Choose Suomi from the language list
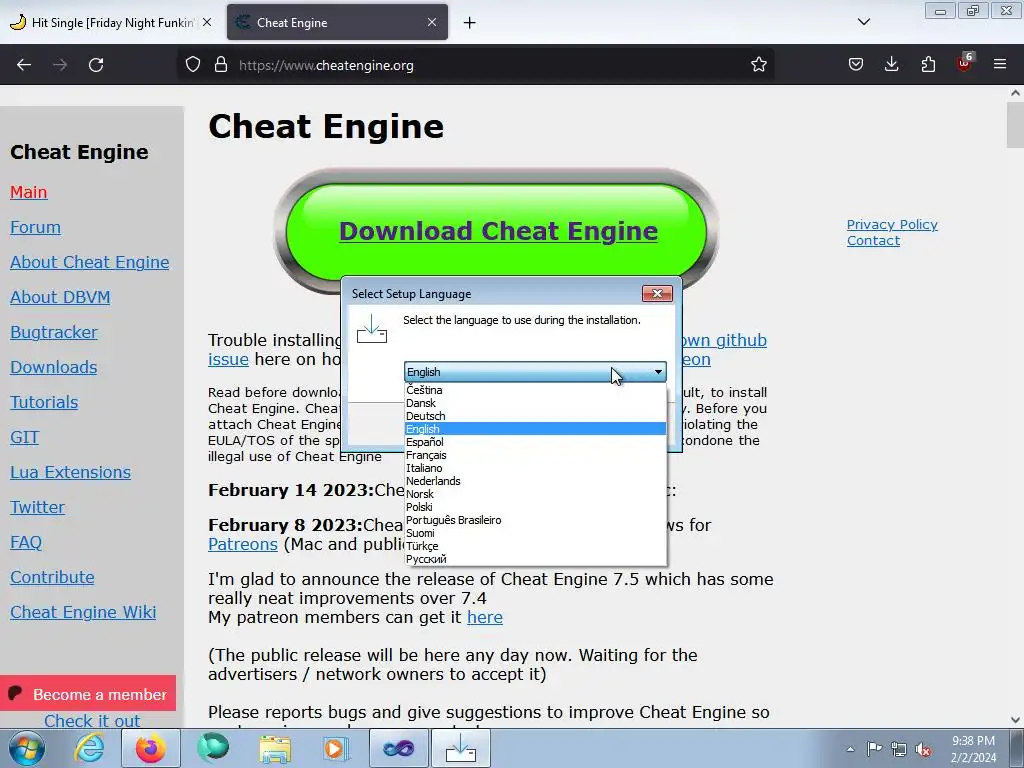The image size is (1024, 768). pyautogui.click(x=536, y=534)
